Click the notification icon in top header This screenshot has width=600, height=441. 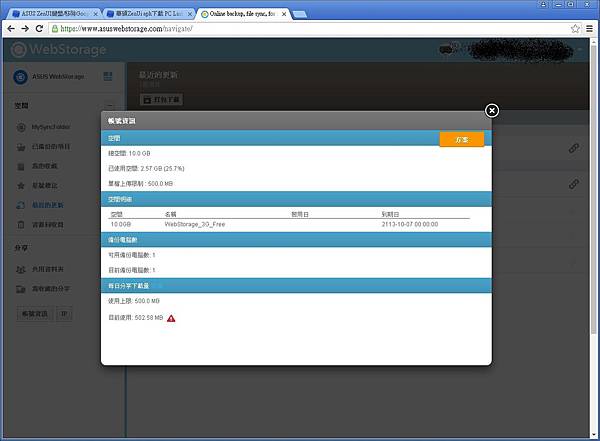pyautogui.click(x=446, y=49)
